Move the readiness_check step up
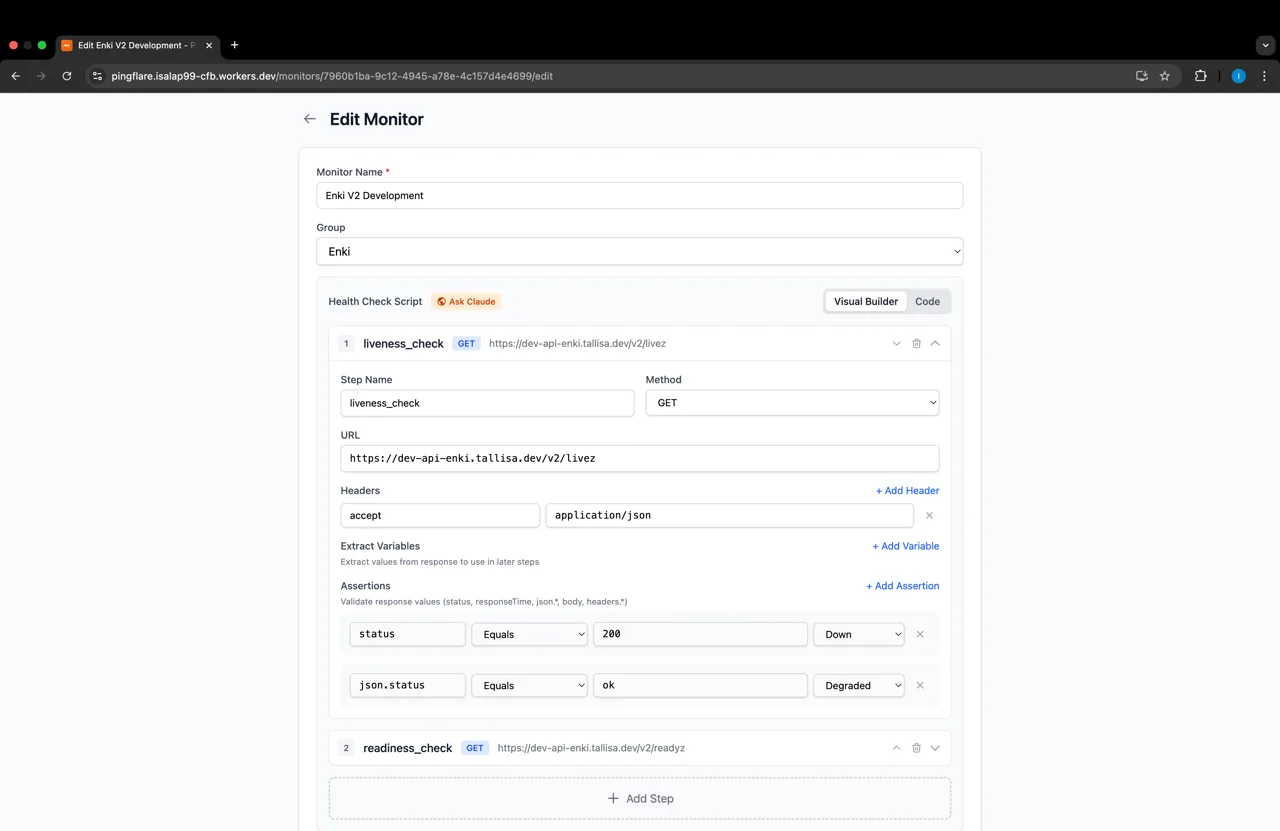Screen dimensions: 1280x831 coord(896,748)
